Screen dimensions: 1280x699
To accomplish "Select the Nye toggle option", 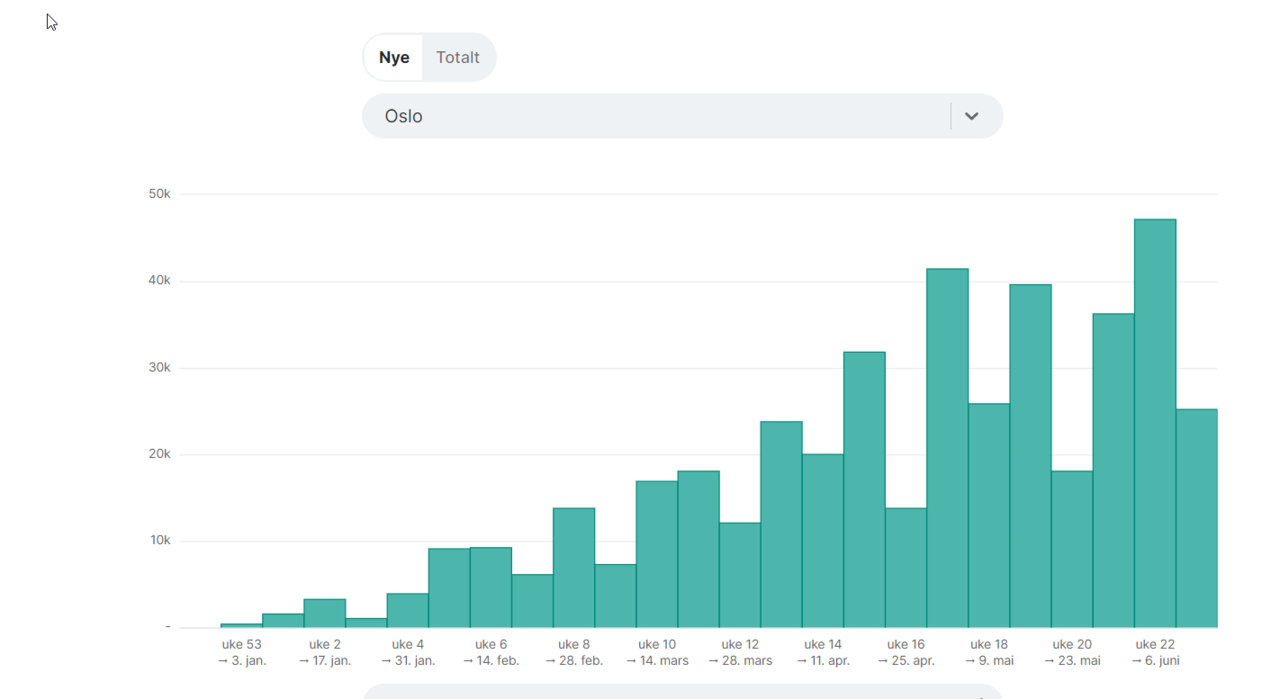I will 394,58.
